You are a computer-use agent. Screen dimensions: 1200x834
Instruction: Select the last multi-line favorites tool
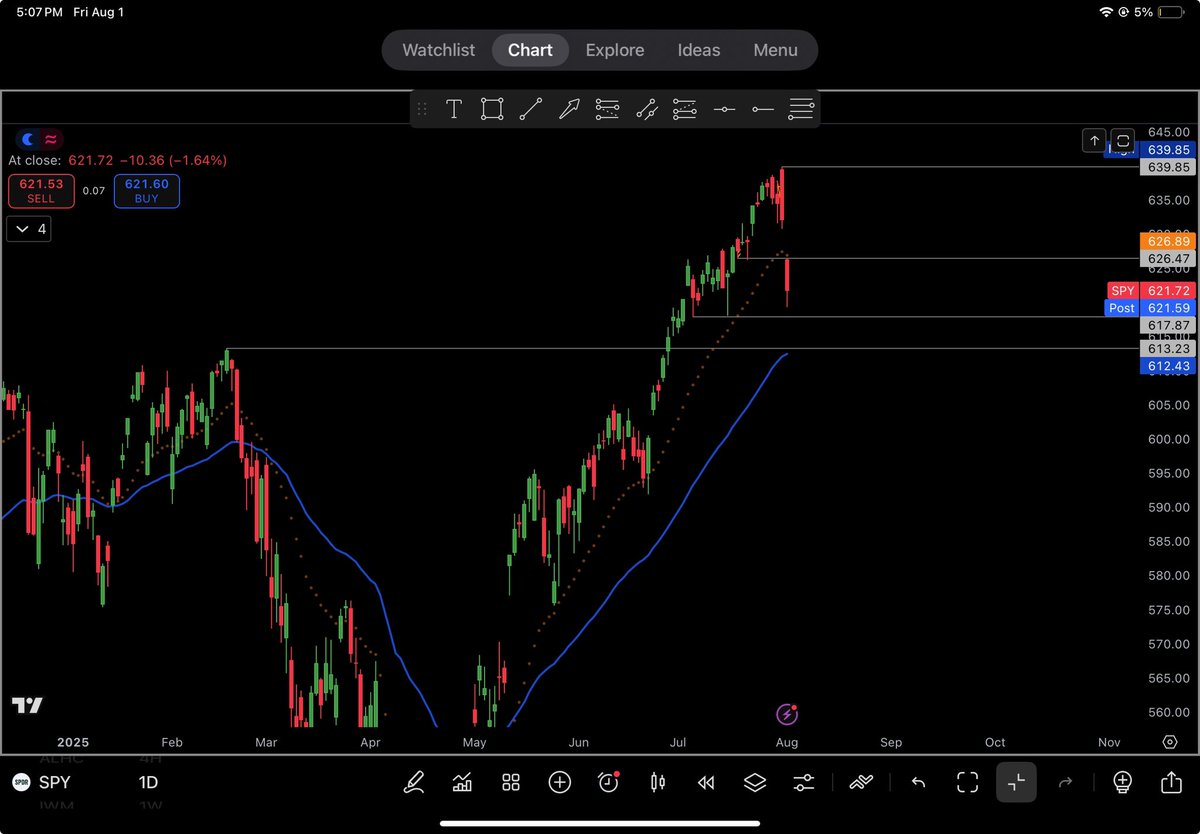pyautogui.click(x=801, y=109)
